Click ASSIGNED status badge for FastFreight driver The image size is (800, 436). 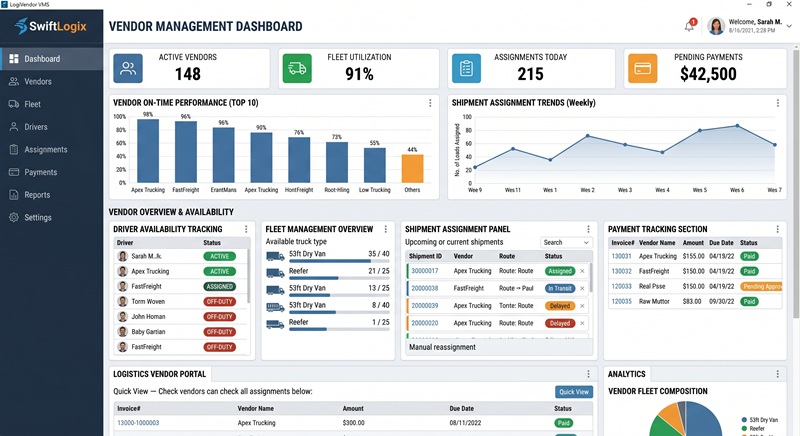[x=219, y=287]
